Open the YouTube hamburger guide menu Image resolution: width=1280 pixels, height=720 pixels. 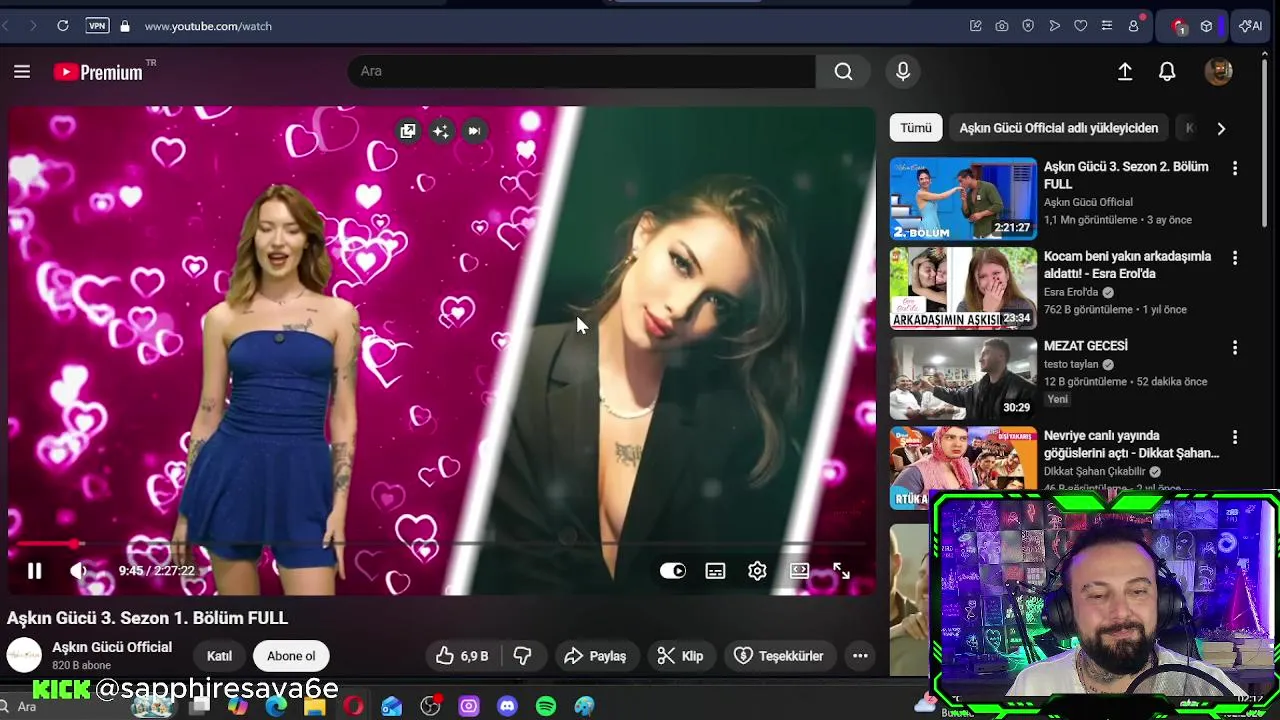(x=22, y=72)
